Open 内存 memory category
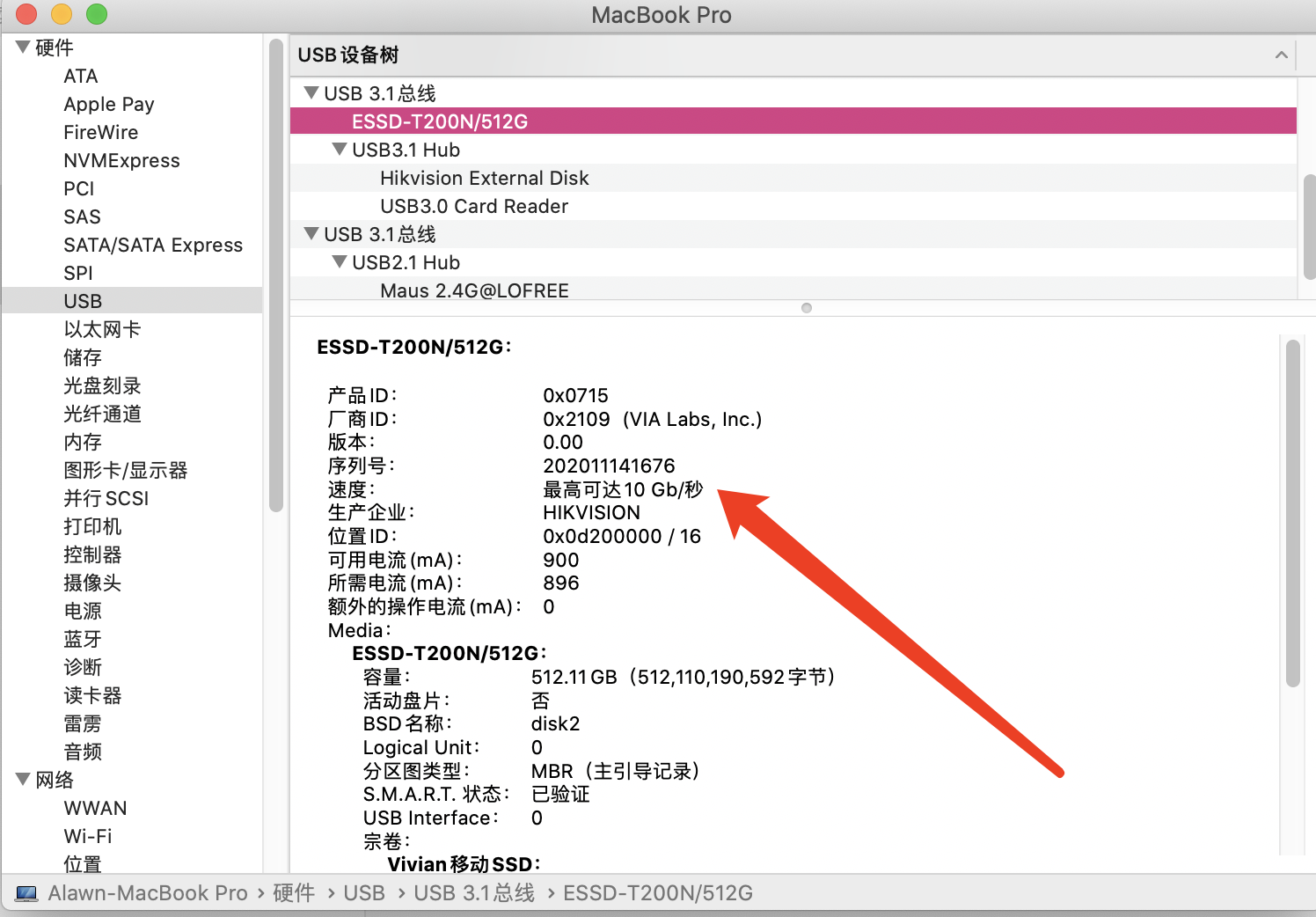Screen dimensions: 1316x917 pos(83,442)
